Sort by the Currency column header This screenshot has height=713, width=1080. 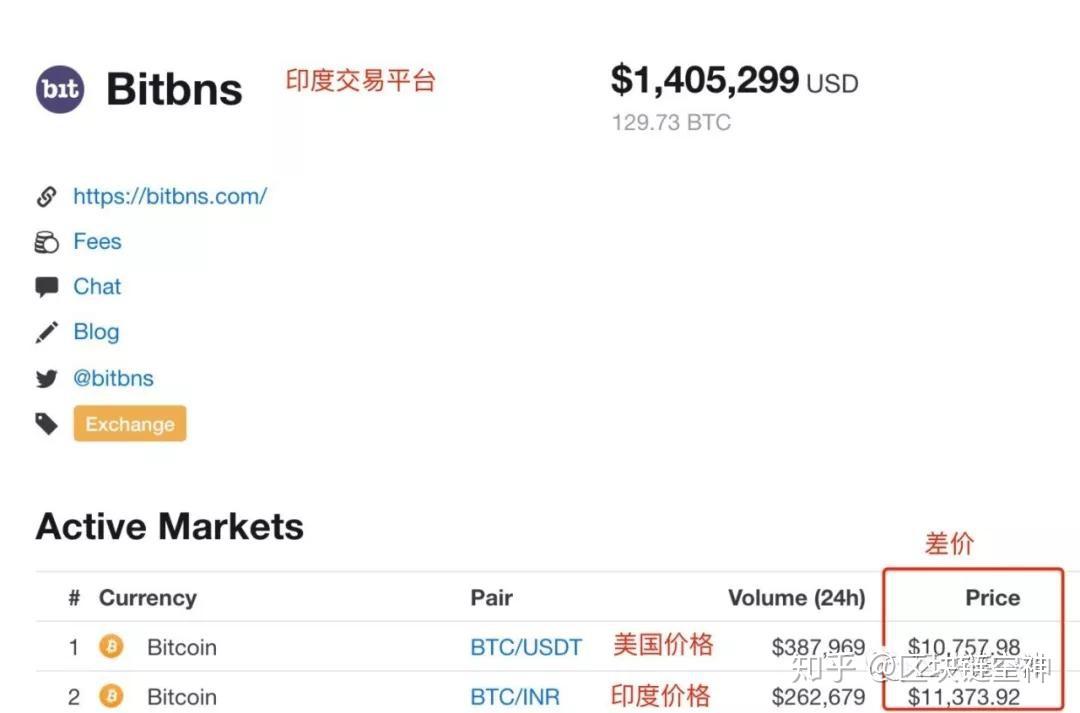[148, 598]
